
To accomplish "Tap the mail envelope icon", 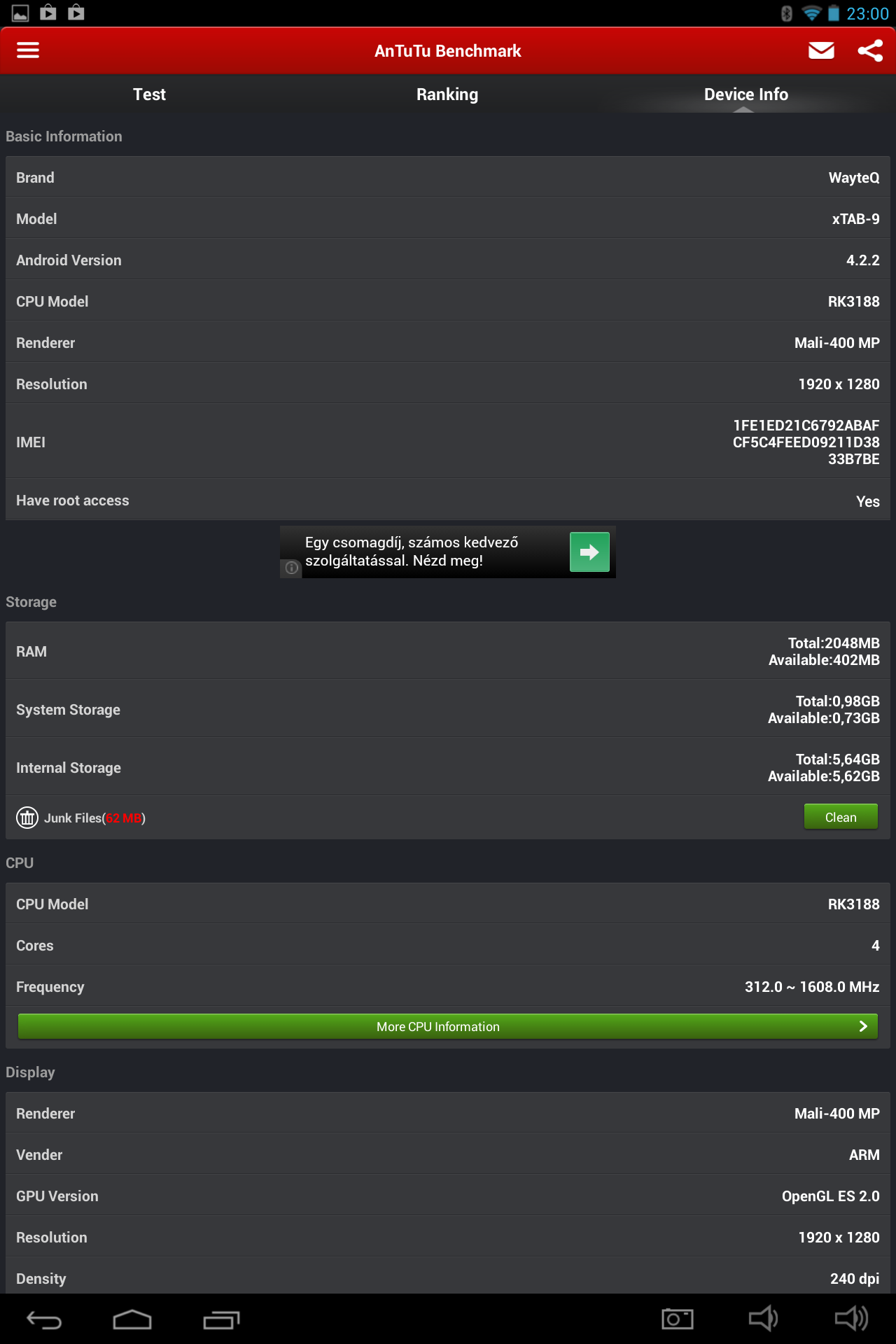I will point(821,50).
